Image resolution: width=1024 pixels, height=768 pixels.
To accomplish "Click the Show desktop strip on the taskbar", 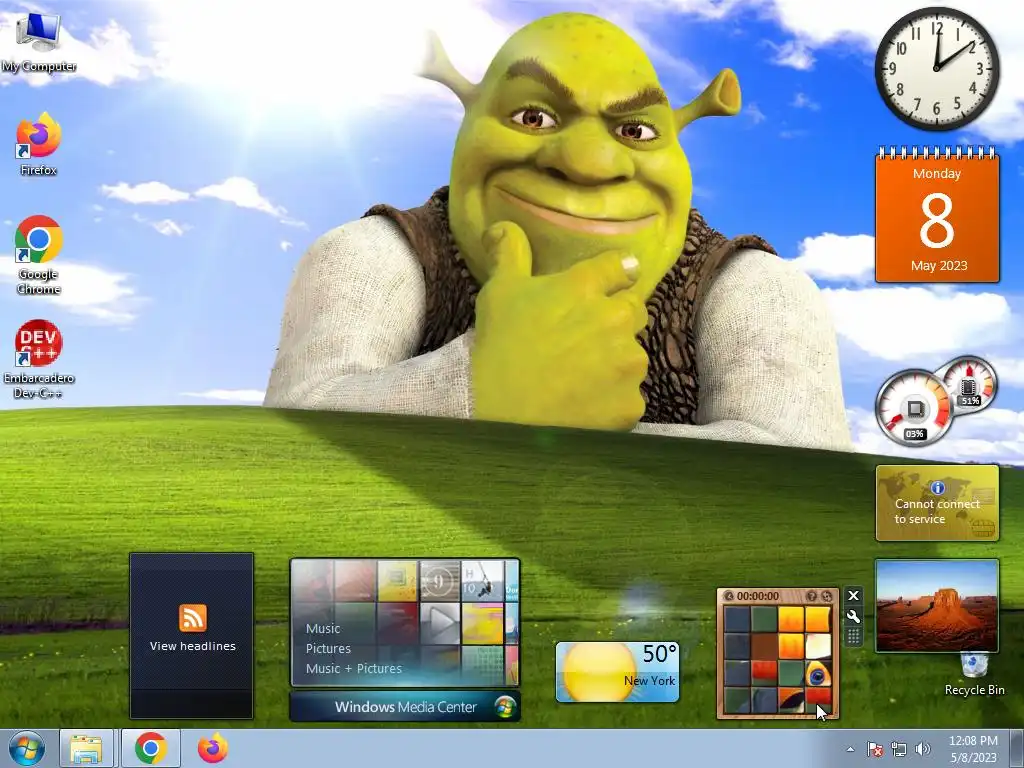I will [x=1017, y=748].
